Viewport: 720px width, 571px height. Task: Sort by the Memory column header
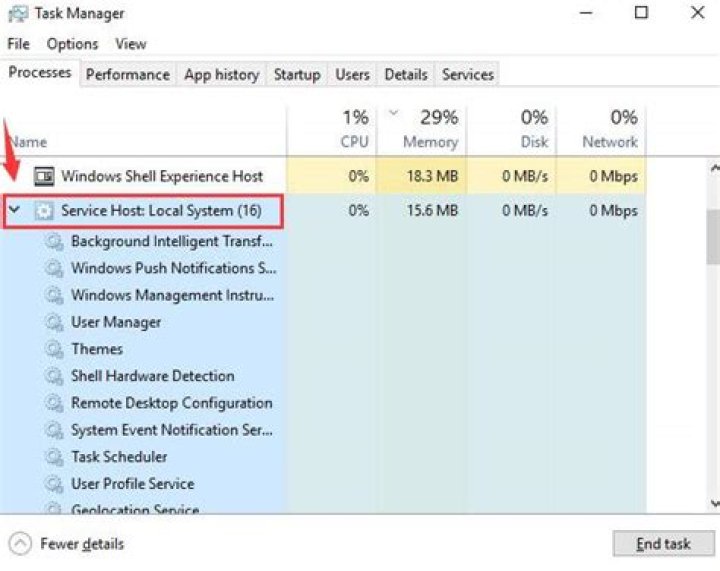422,131
